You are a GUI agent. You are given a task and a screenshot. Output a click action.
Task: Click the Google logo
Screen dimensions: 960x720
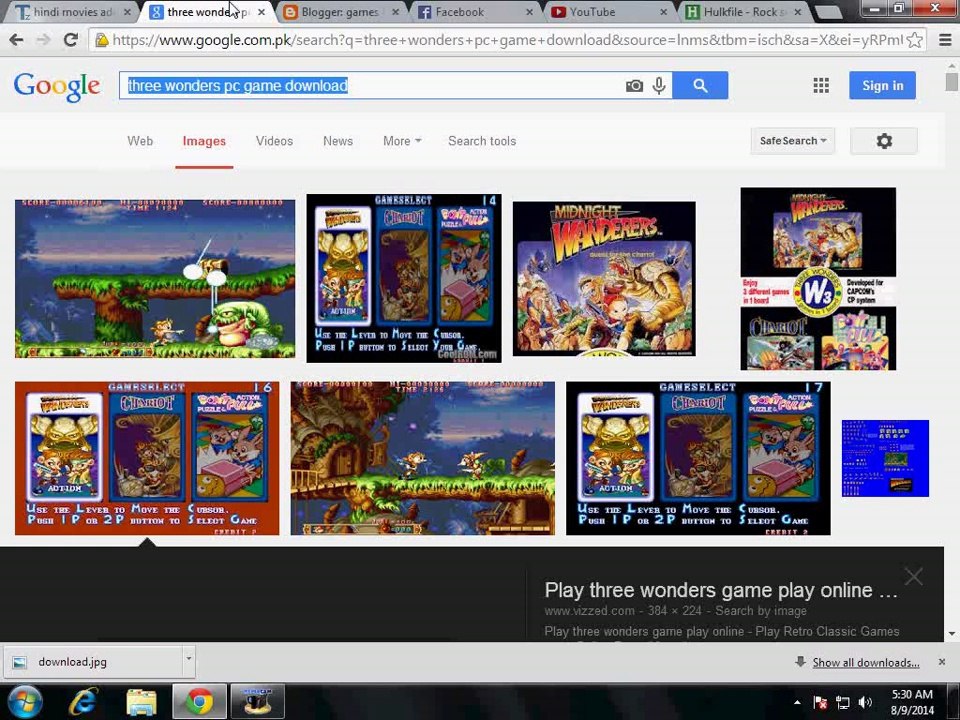coord(57,86)
